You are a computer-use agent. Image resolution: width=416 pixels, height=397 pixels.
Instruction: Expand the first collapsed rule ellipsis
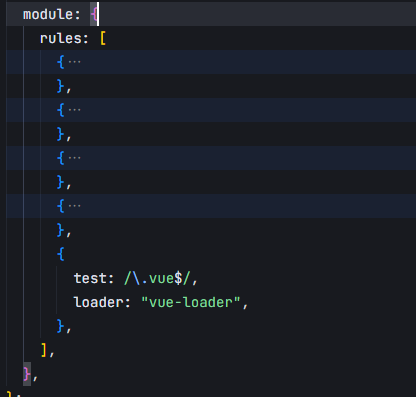coord(74,62)
